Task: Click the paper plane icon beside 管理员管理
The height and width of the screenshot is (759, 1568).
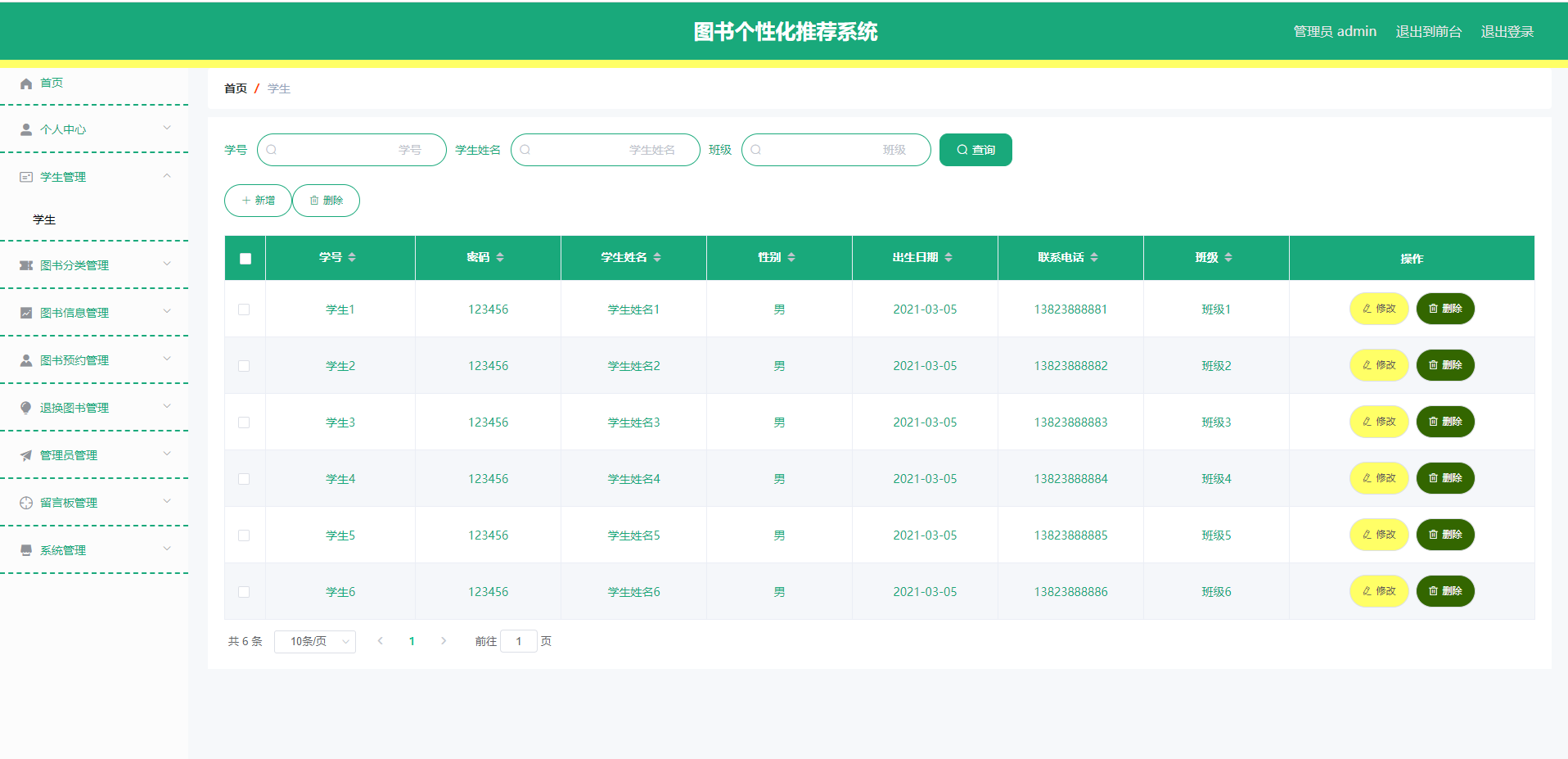Action: (26, 455)
